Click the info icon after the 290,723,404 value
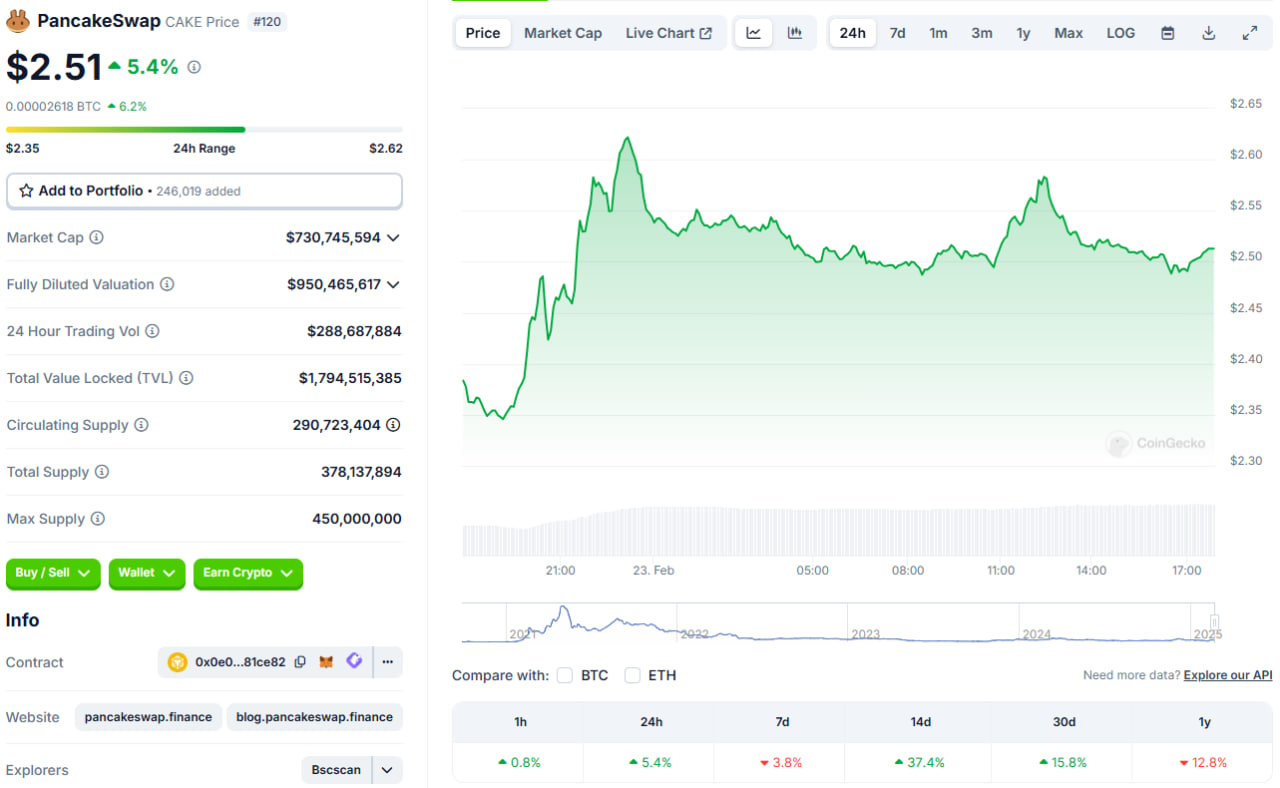 393,425
